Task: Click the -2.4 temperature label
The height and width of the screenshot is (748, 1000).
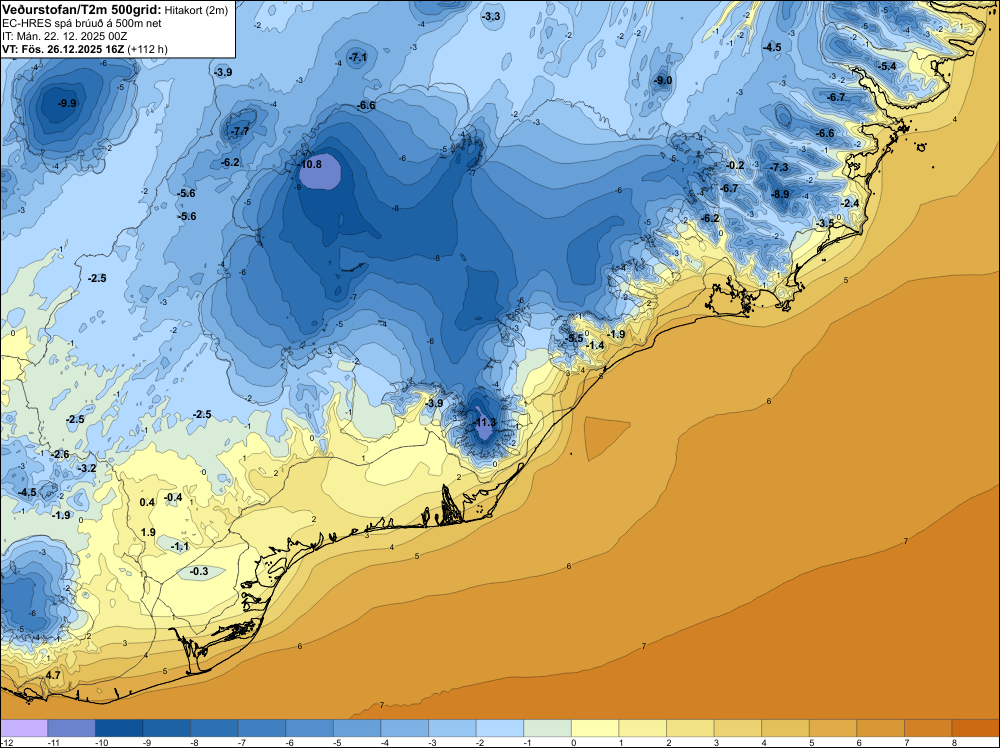Action: 850,203
